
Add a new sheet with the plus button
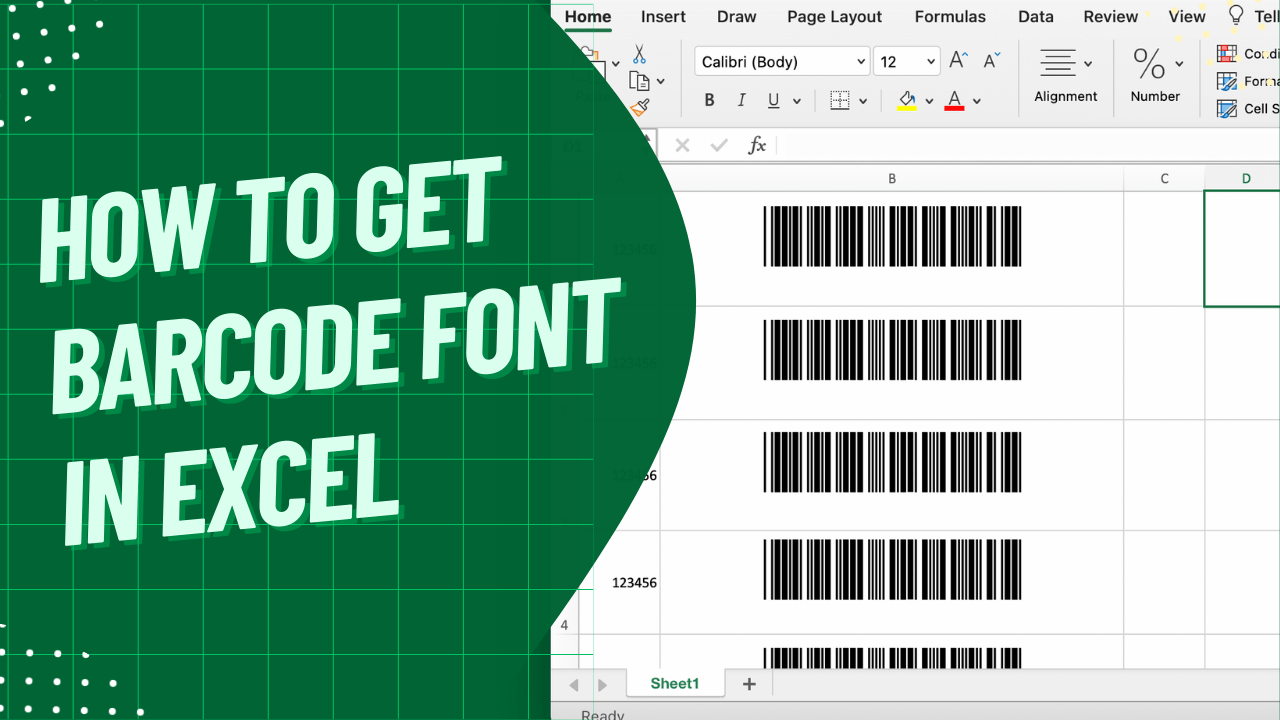tap(748, 683)
